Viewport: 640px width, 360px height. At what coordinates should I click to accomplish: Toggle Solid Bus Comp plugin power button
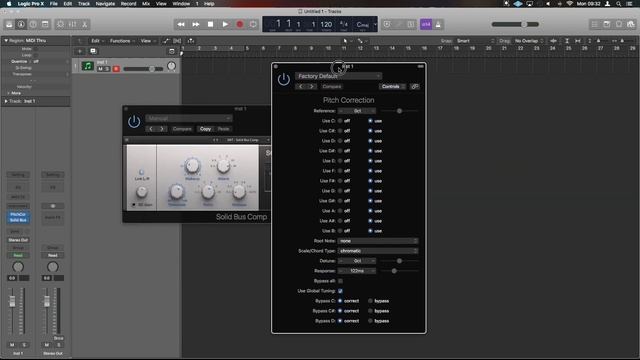[134, 122]
